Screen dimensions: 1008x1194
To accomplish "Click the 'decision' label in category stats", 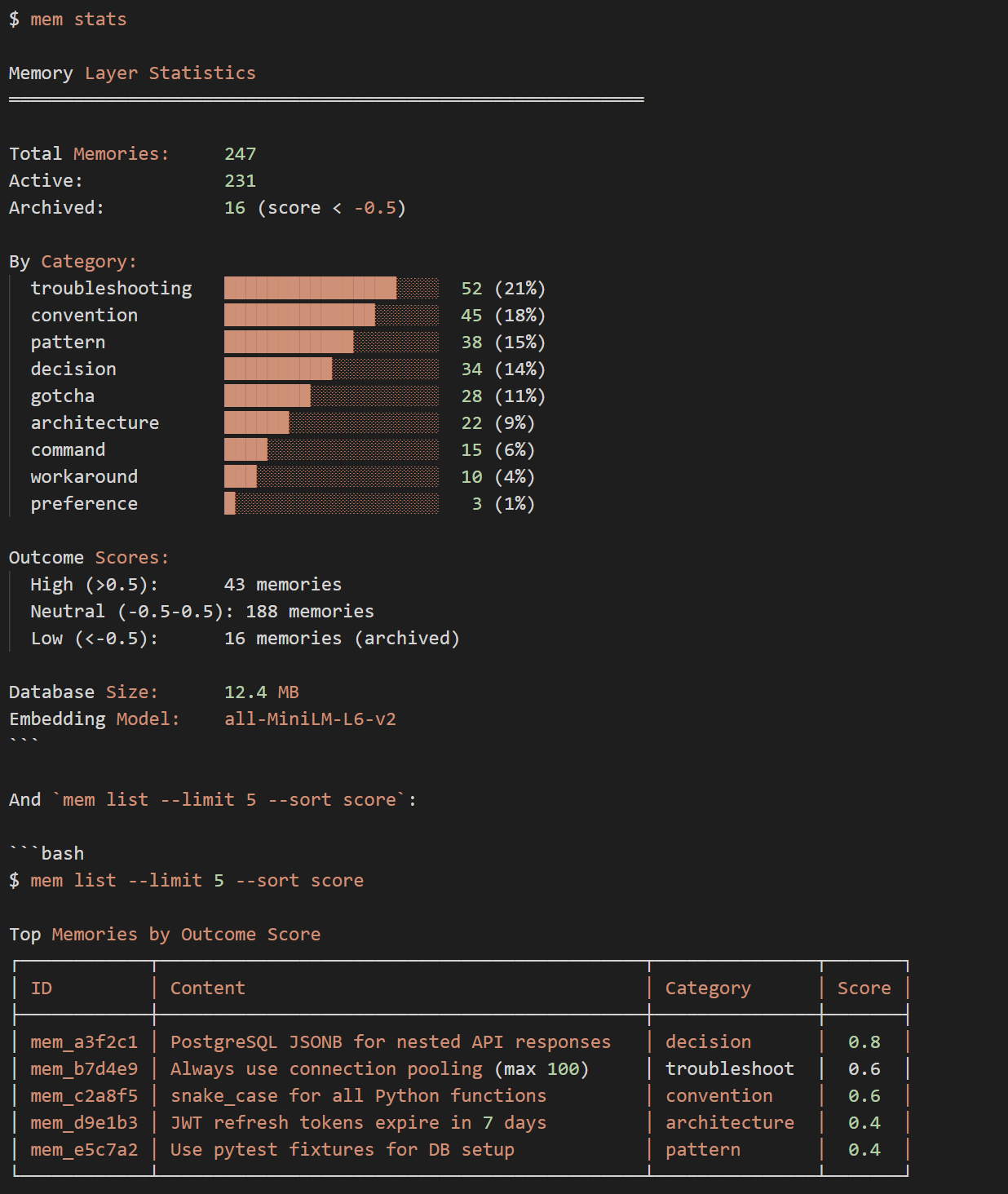I will click(73, 369).
